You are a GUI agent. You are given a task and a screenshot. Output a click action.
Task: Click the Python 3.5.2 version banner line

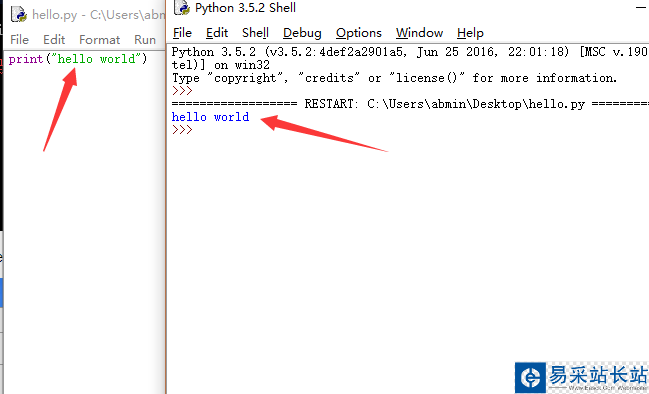(x=410, y=52)
